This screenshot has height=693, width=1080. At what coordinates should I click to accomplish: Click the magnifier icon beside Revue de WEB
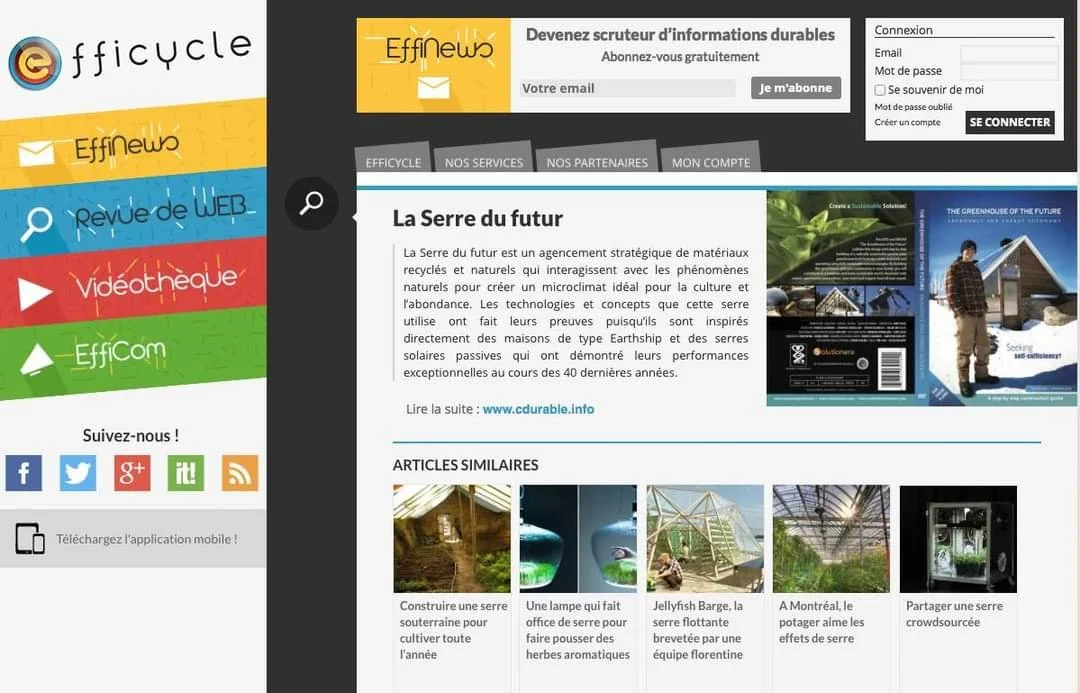pyautogui.click(x=36, y=224)
